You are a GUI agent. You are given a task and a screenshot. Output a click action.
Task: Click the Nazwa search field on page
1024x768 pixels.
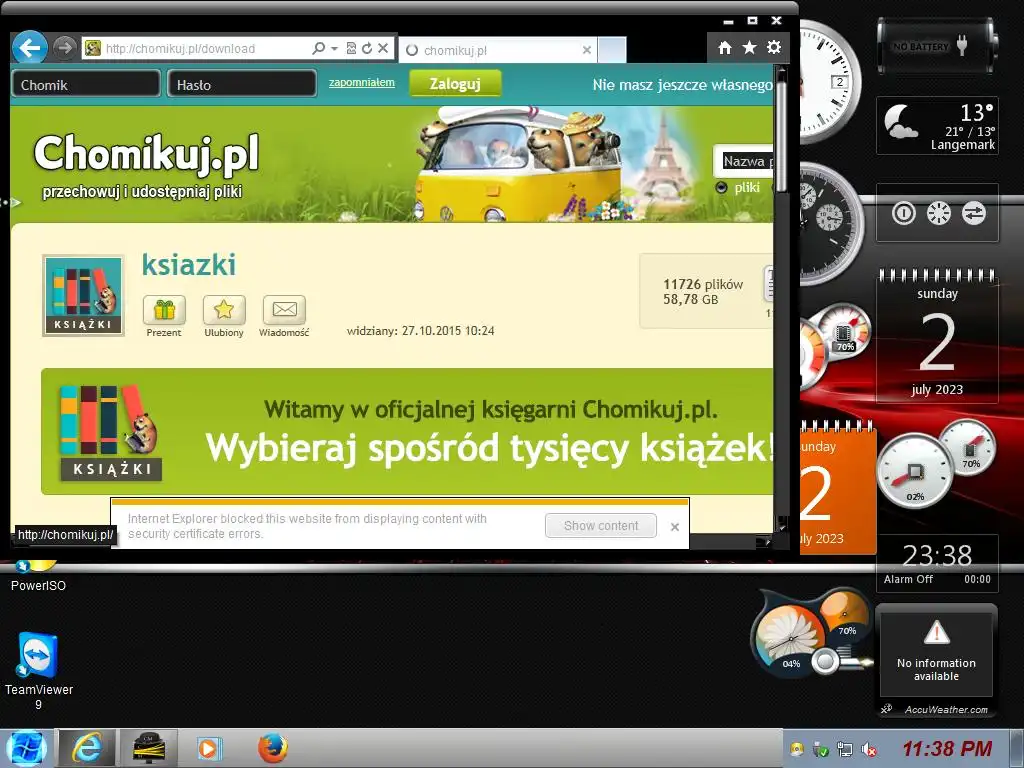tap(746, 161)
